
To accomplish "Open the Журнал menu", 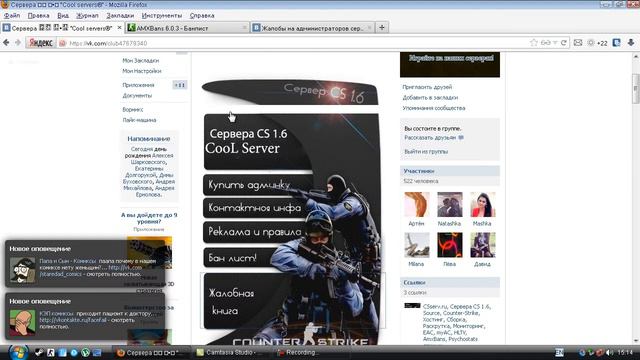I will pyautogui.click(x=87, y=16).
